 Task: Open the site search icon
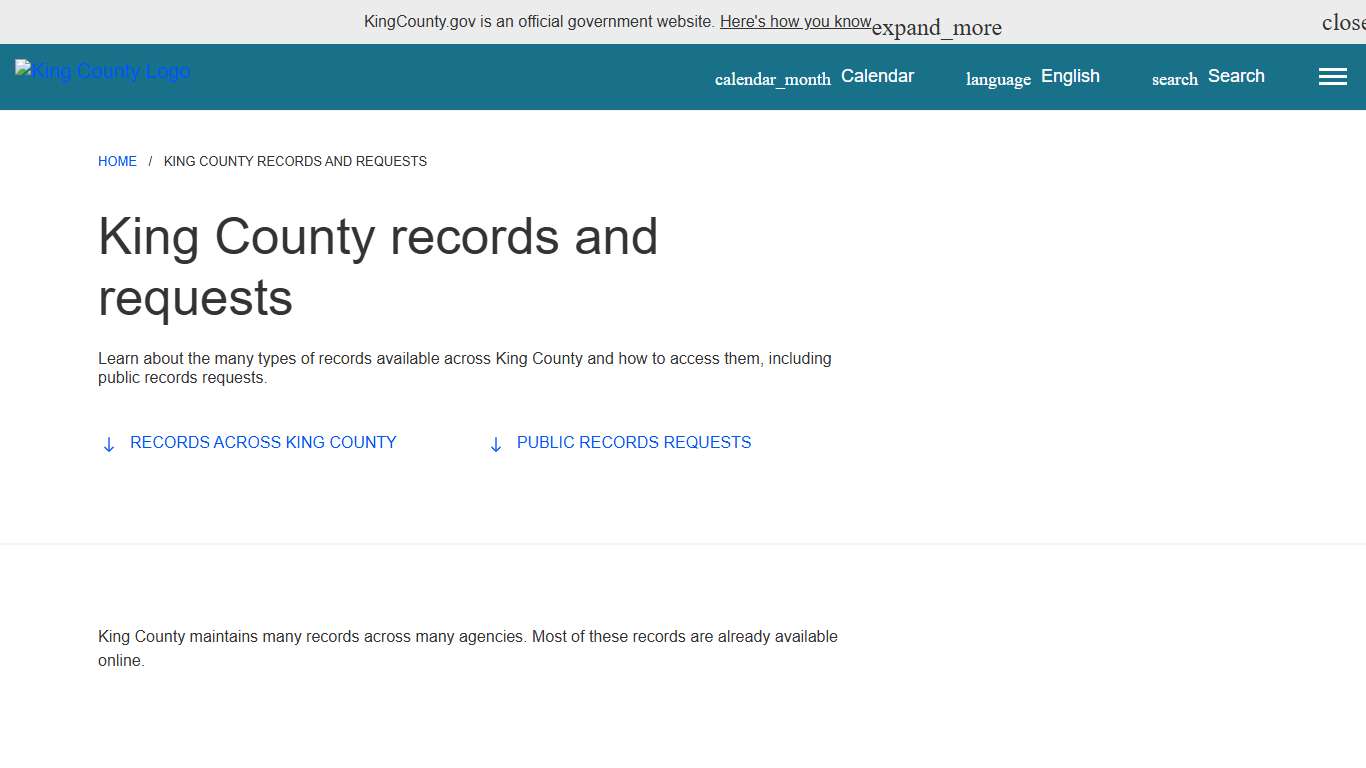tap(1173, 78)
